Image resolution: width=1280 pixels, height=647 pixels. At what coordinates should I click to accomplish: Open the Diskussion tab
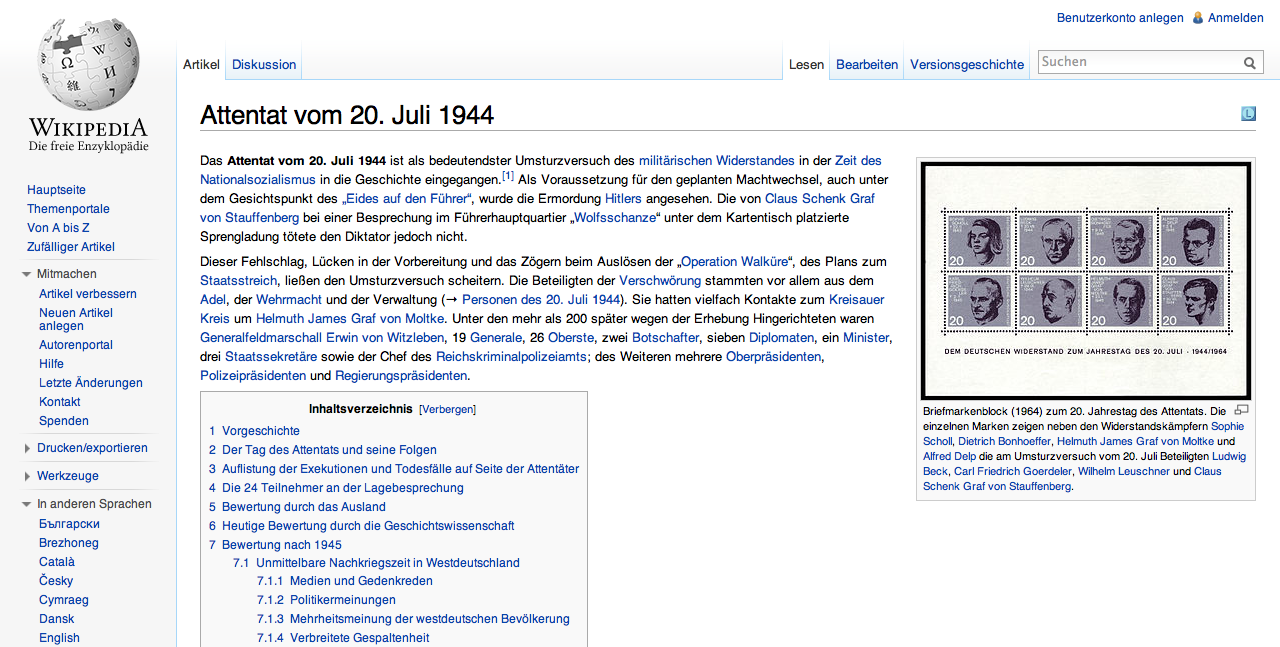pyautogui.click(x=264, y=64)
